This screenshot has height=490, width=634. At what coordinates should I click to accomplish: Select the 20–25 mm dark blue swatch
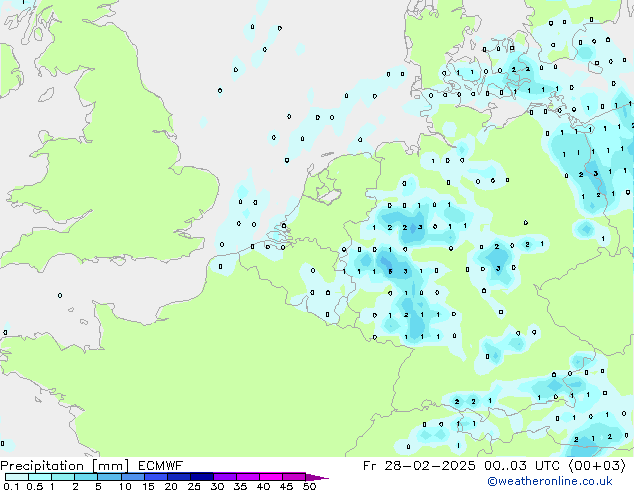[x=180, y=477]
